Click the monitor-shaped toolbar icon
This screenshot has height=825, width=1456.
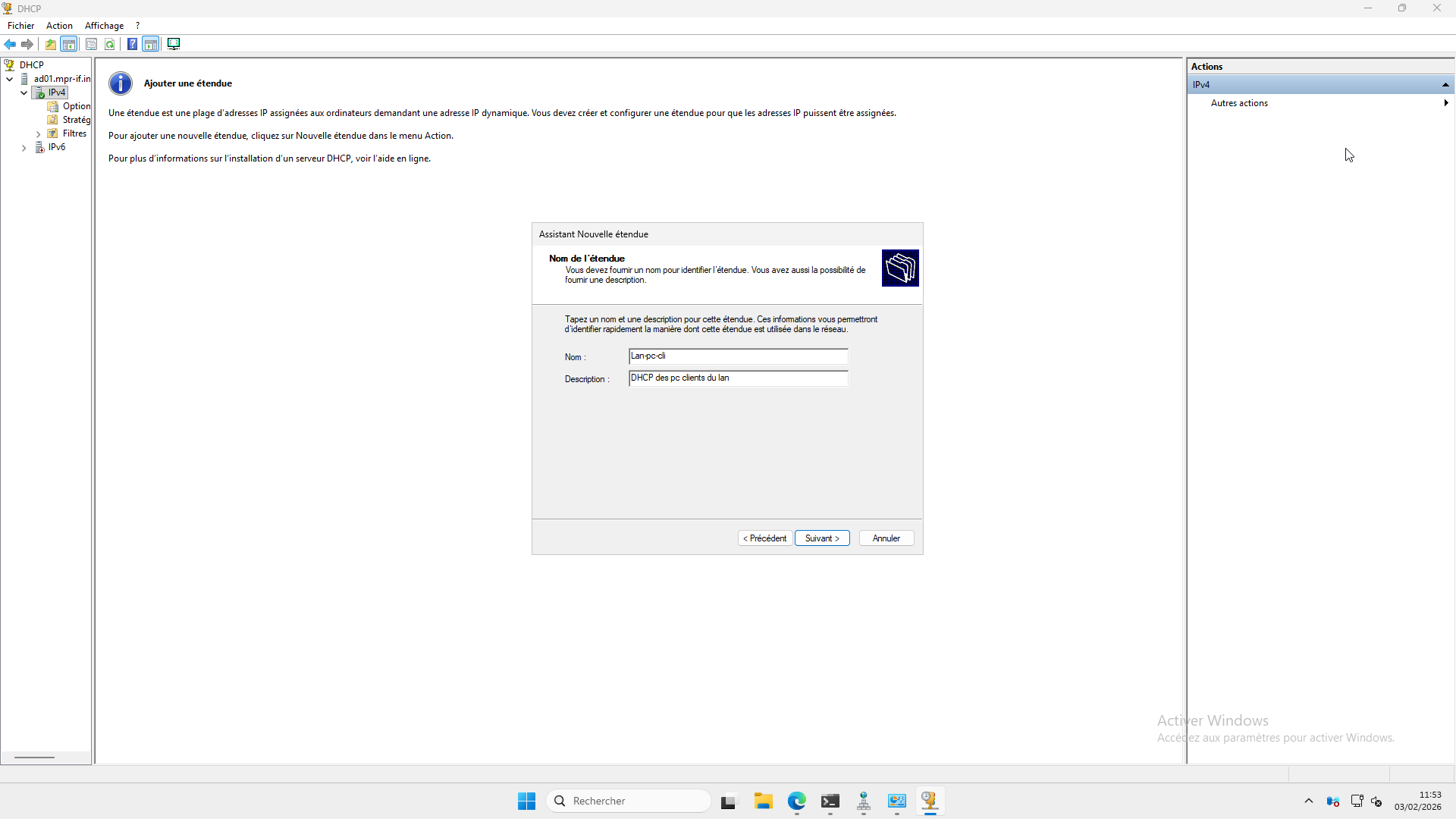[x=174, y=44]
